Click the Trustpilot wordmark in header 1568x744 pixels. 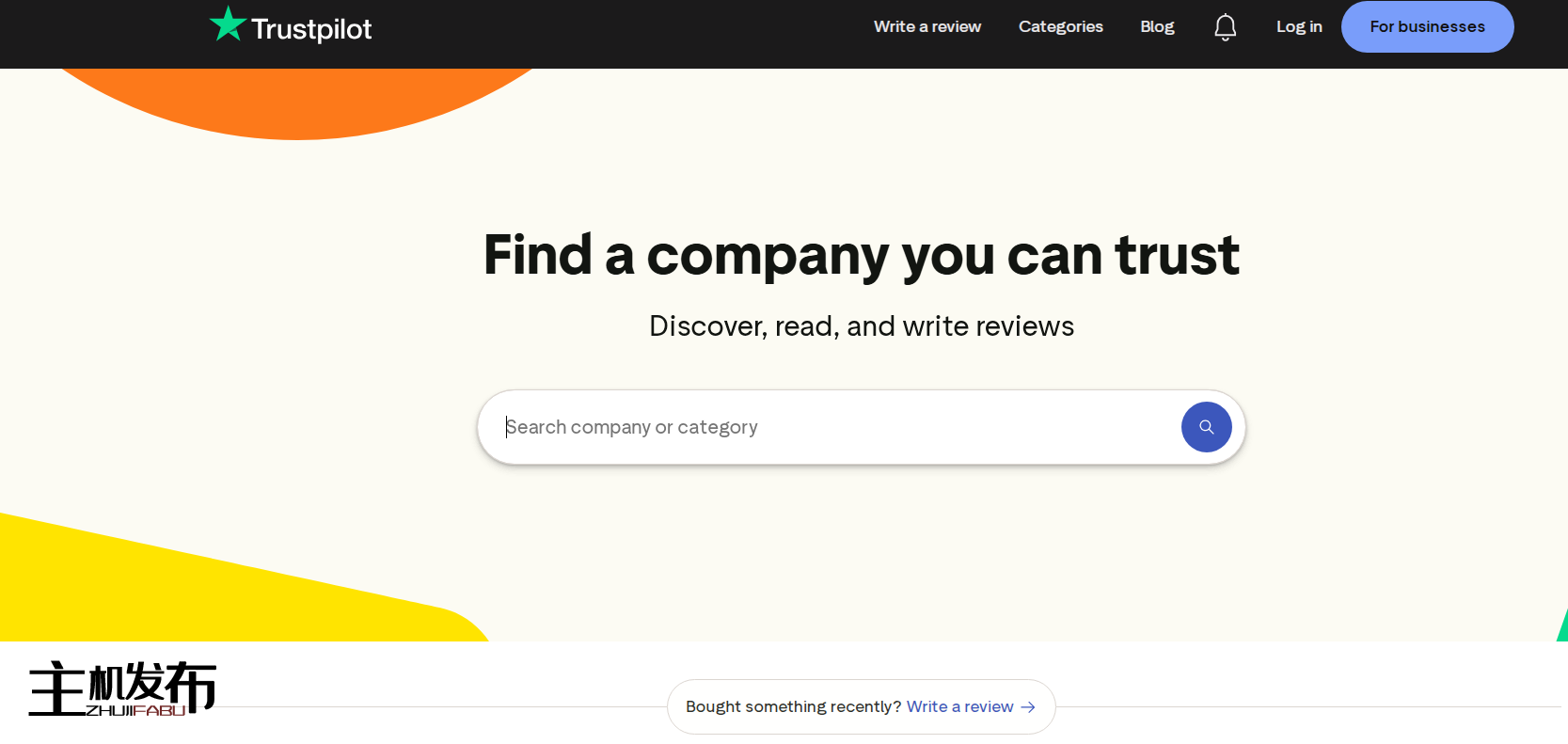coord(311,29)
